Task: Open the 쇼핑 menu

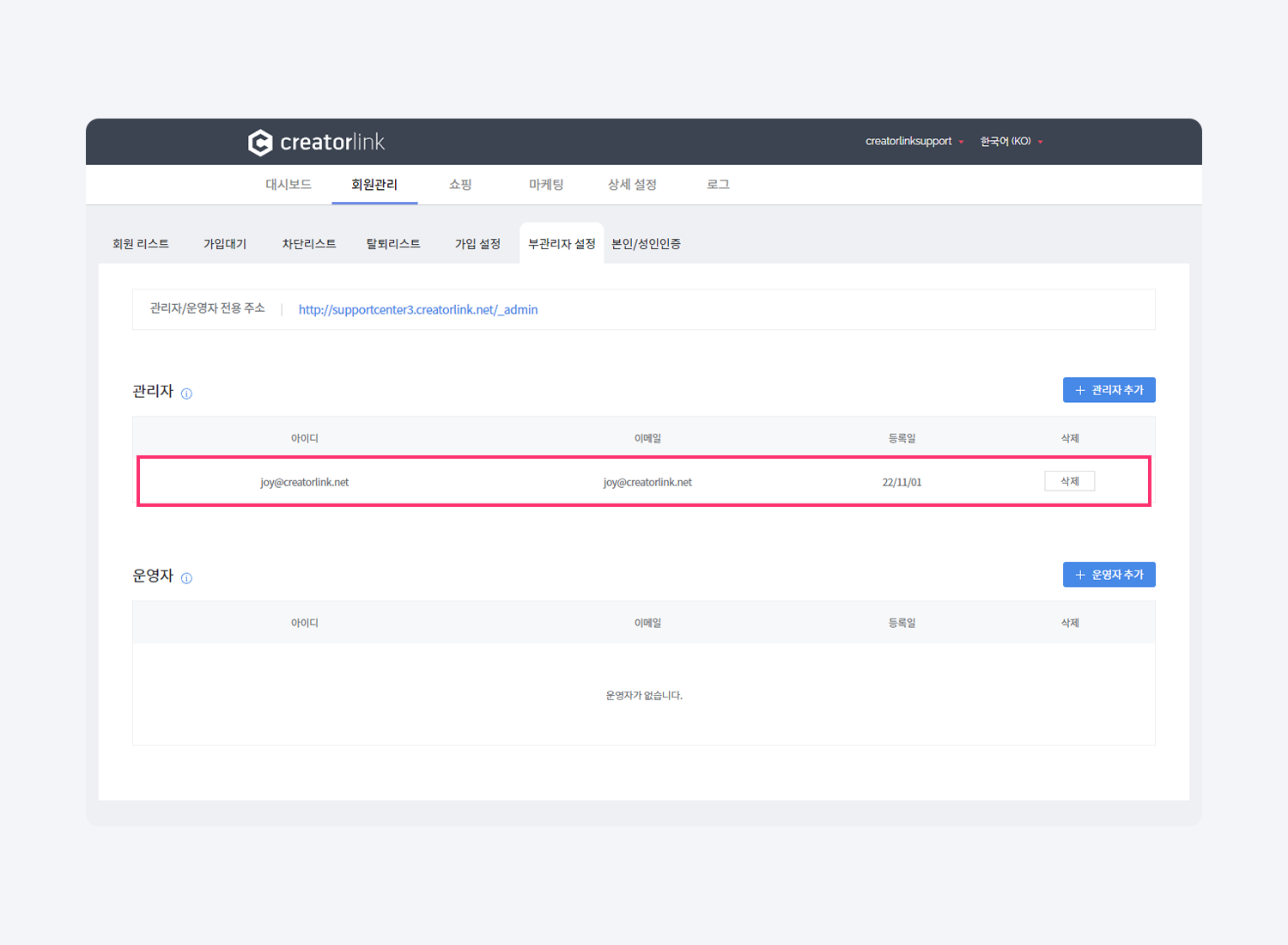Action: pyautogui.click(x=460, y=185)
